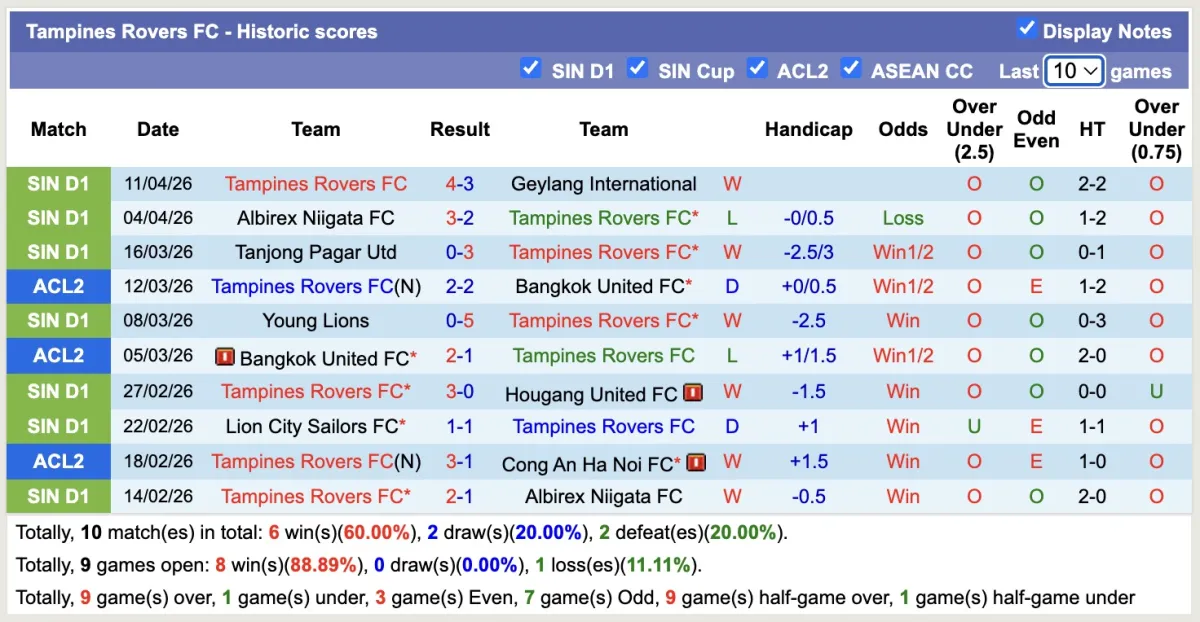Open the Young Lions team page

click(x=316, y=321)
